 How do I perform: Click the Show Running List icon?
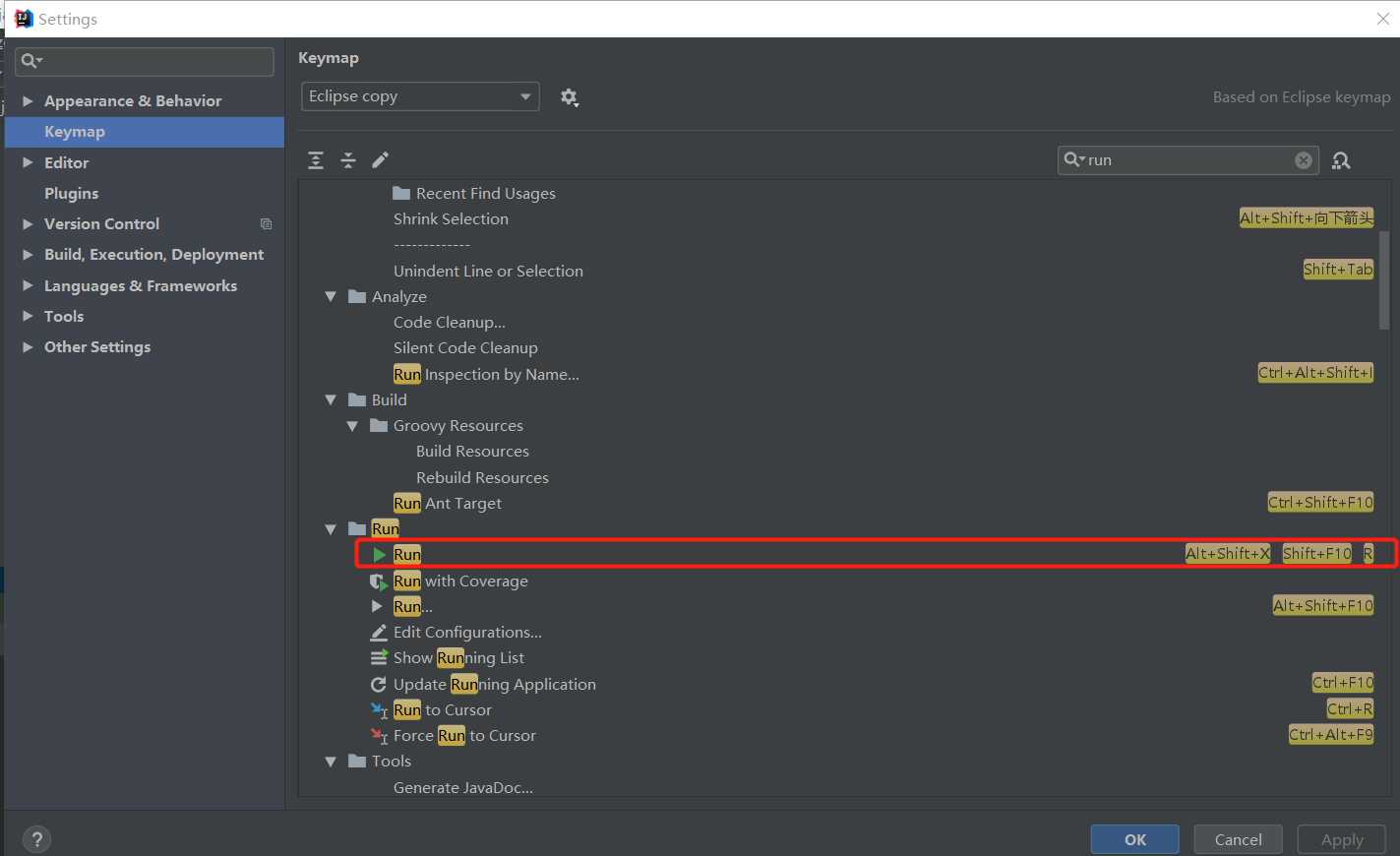[379, 657]
